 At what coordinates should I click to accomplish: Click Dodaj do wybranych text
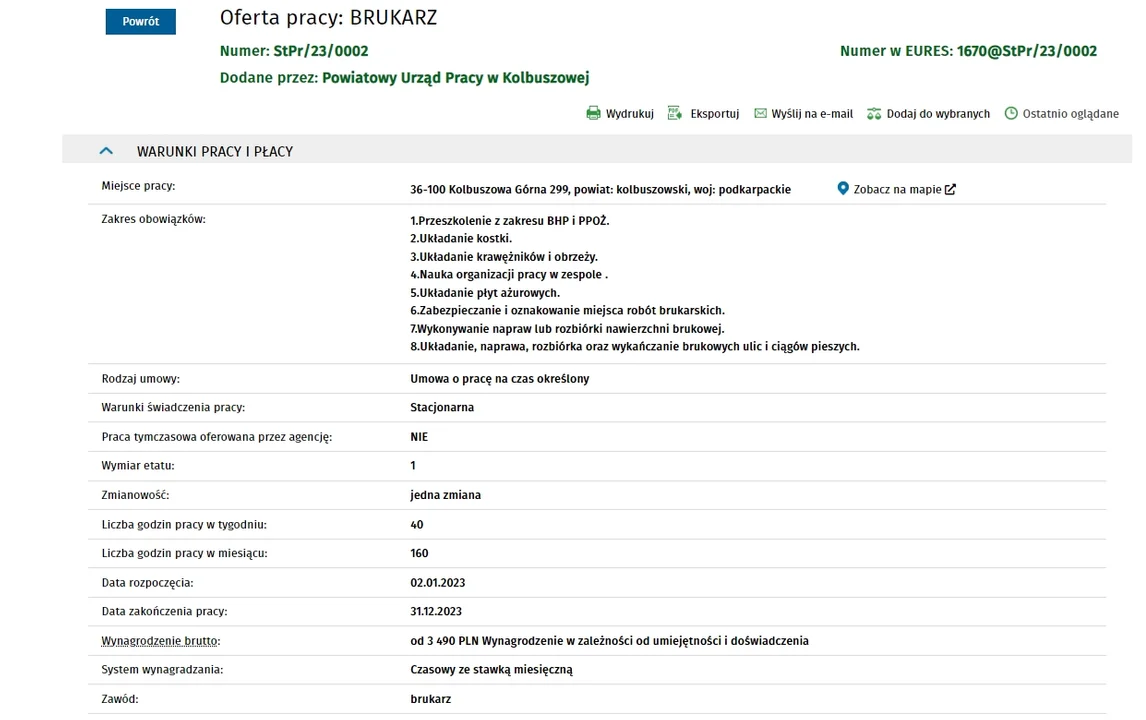click(x=938, y=113)
